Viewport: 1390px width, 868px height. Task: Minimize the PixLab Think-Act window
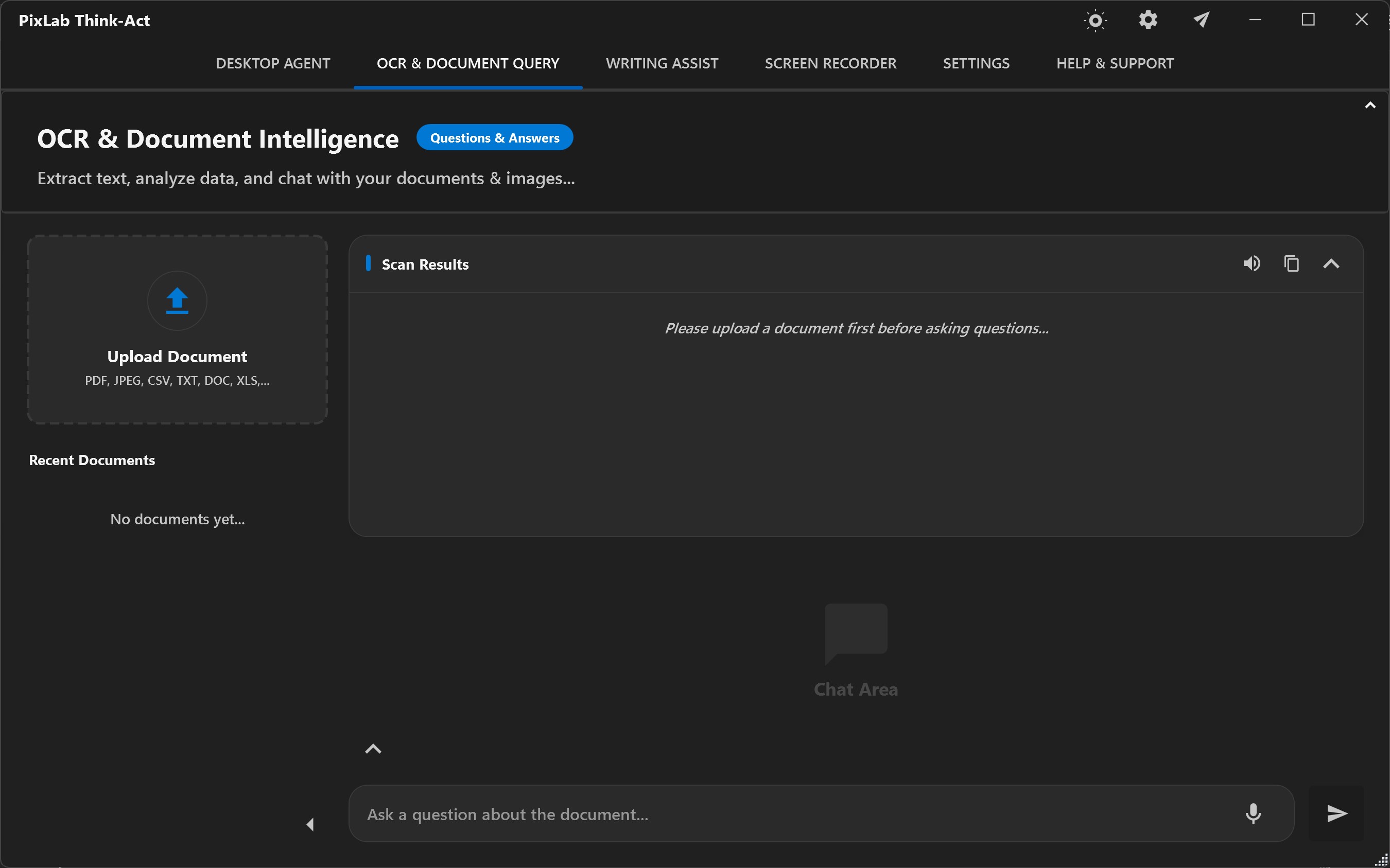(1255, 20)
